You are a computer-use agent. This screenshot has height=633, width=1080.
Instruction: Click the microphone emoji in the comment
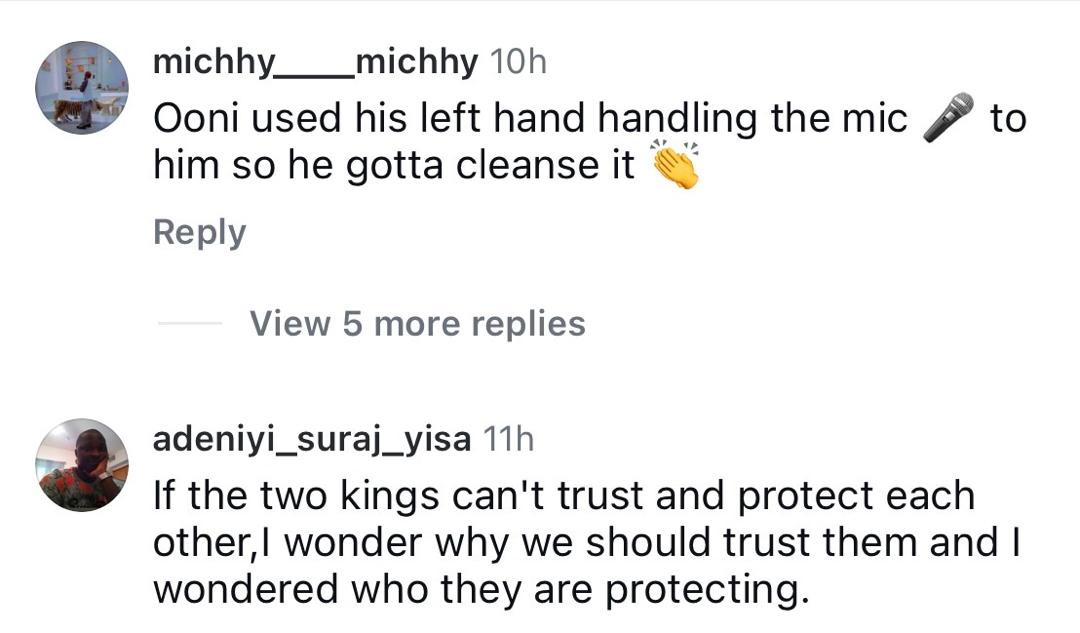click(x=948, y=118)
